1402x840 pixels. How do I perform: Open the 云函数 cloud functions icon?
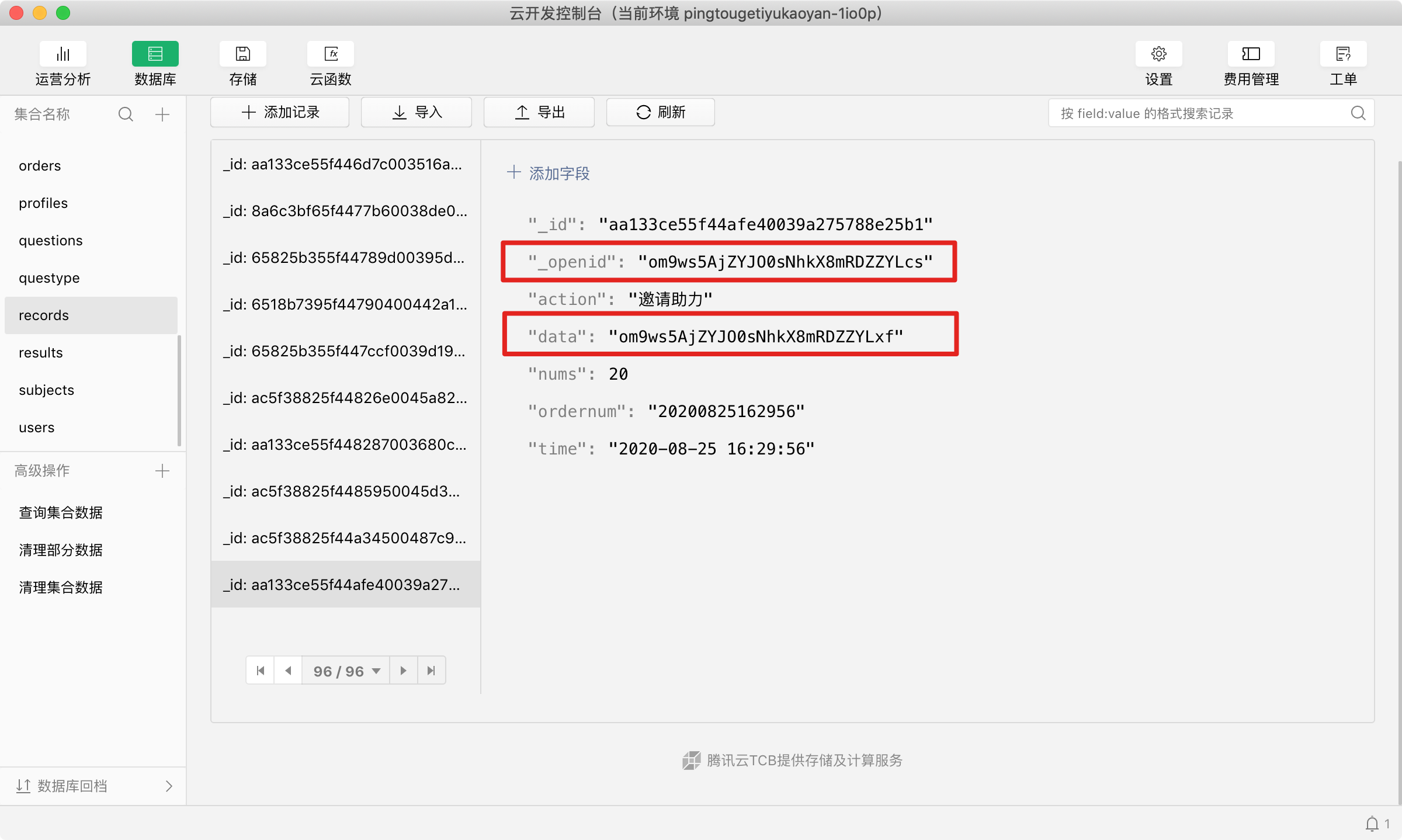pos(331,54)
